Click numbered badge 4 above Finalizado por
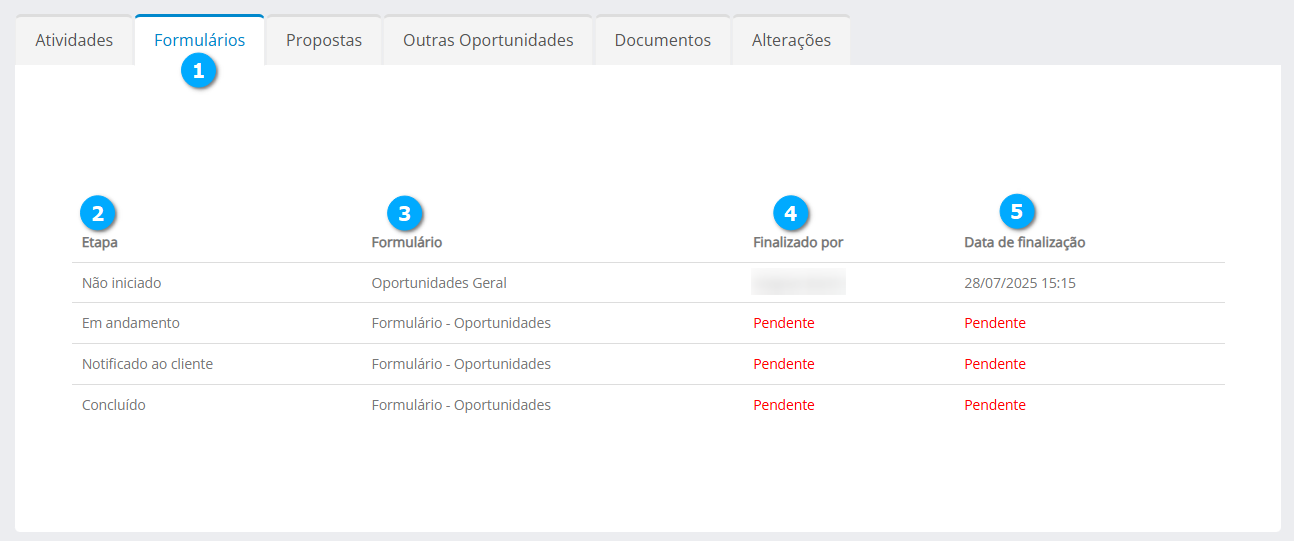Viewport: 1294px width, 541px height. tap(791, 212)
